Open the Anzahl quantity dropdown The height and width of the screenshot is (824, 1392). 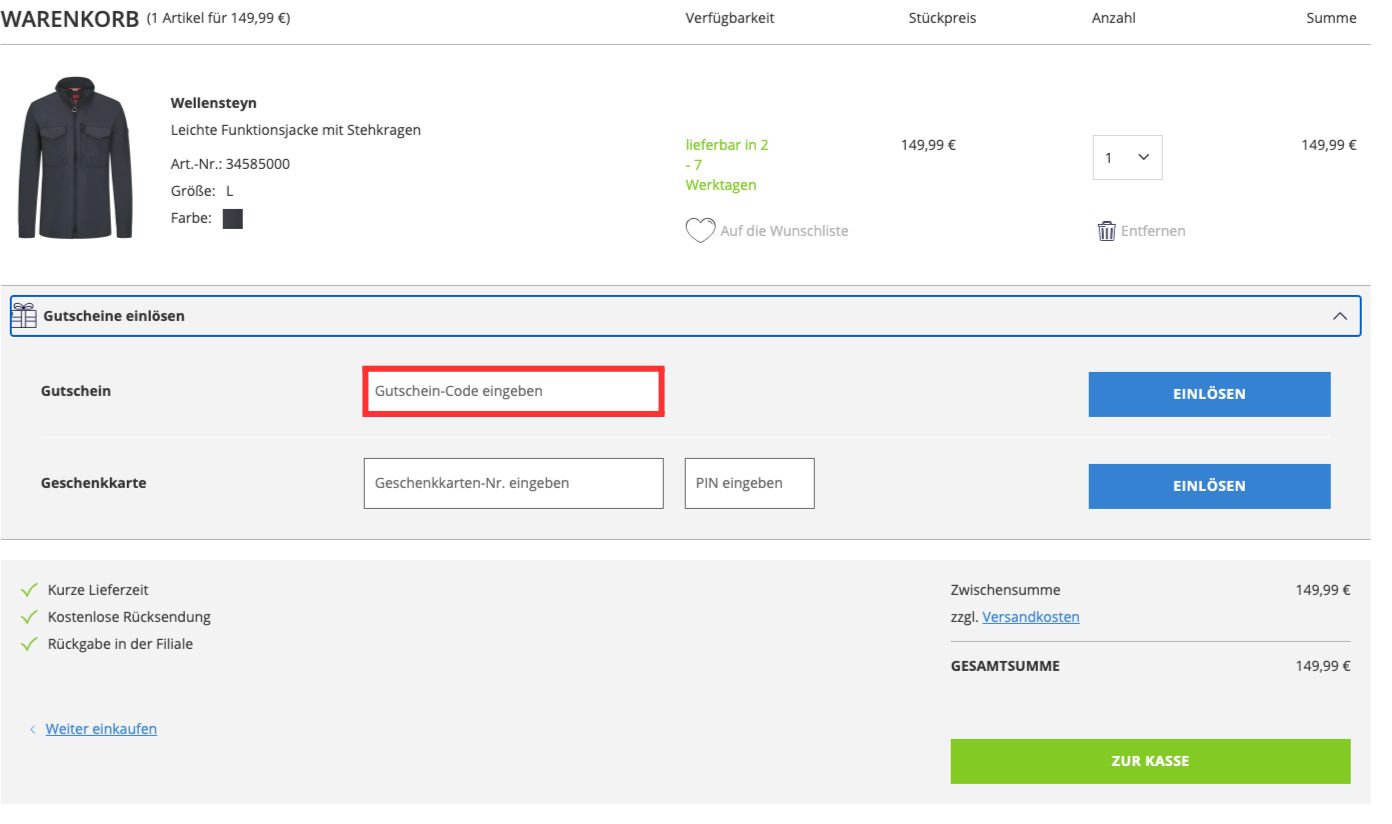coord(1127,158)
